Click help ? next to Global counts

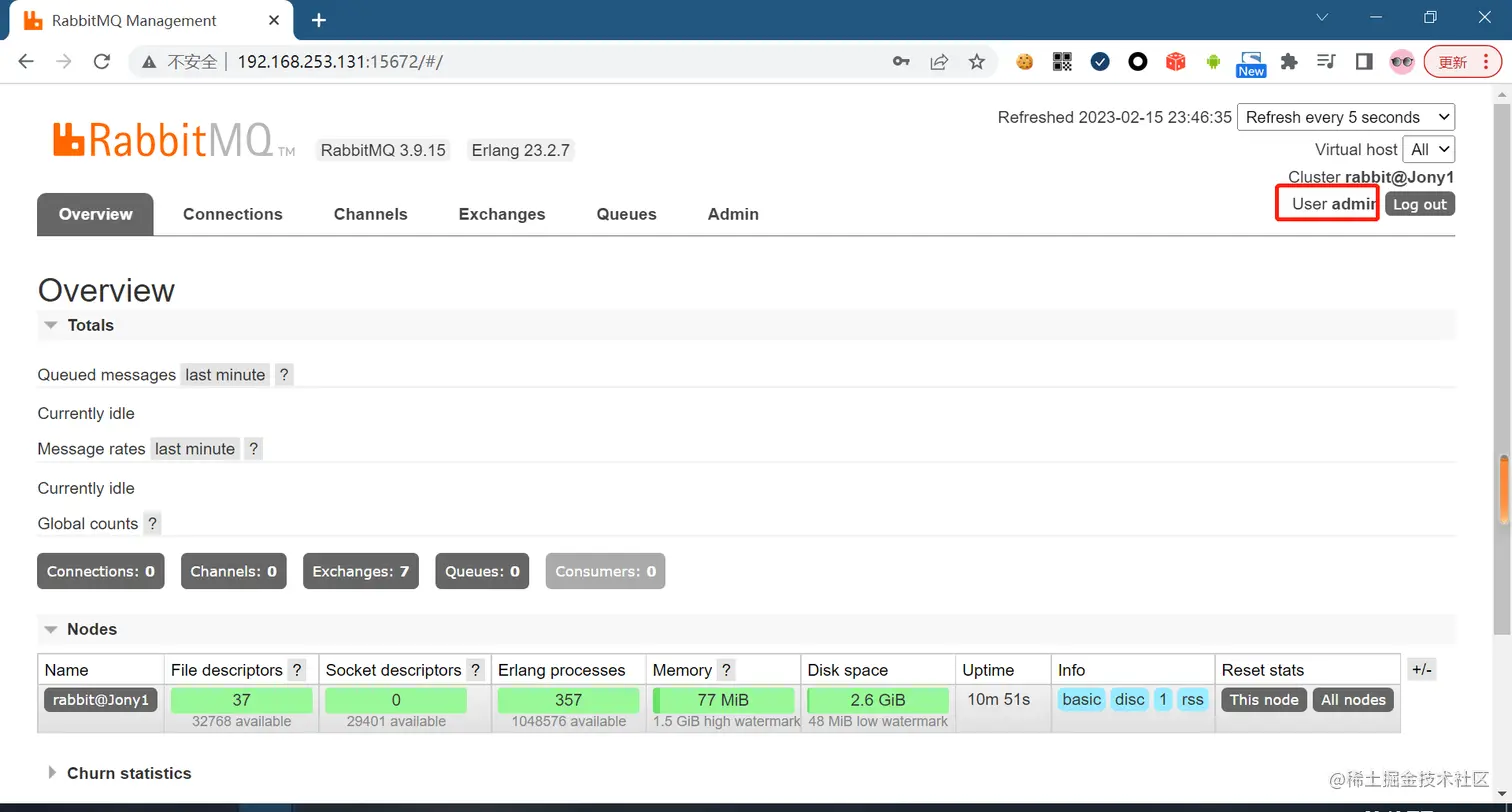click(x=152, y=524)
